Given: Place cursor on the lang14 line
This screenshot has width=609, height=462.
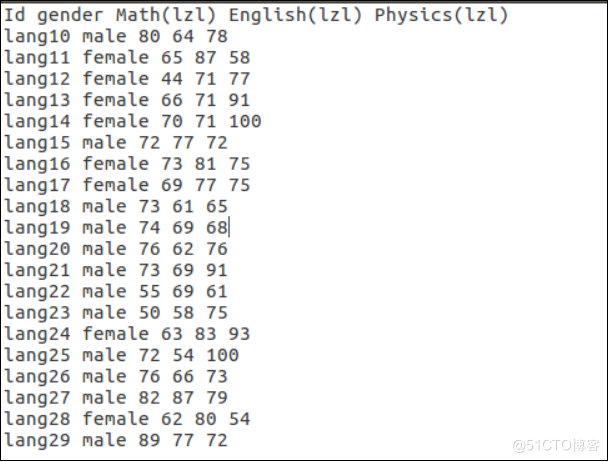Looking at the screenshot, I should coord(132,122).
